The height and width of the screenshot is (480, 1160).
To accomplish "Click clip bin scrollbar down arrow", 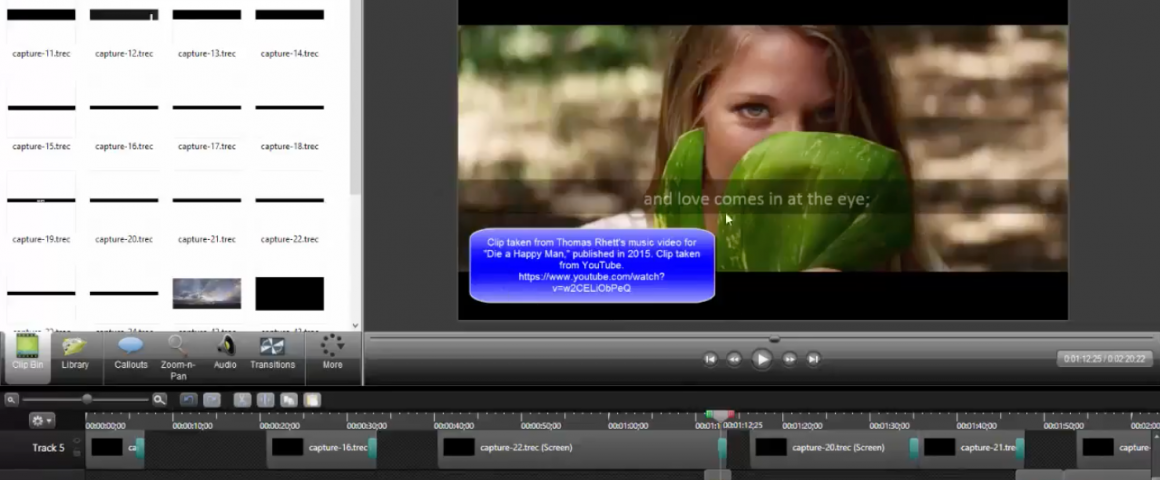I will 355,325.
